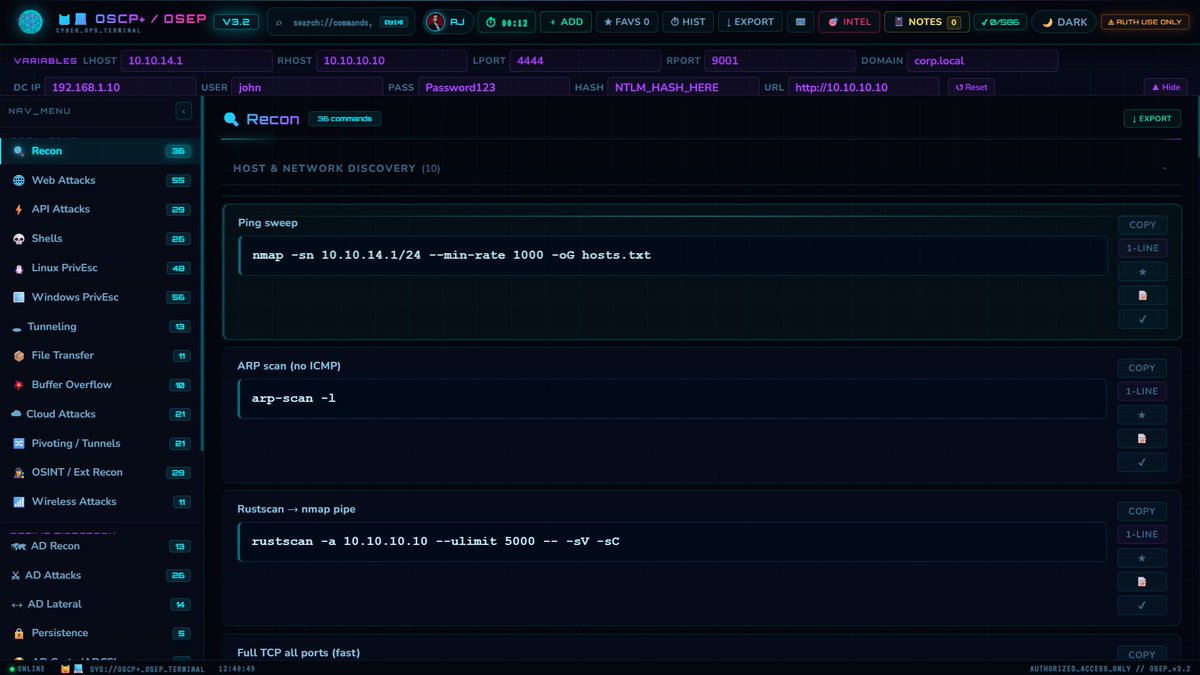Open the keyboard shortcuts icon button
1200x675 pixels.
tap(799, 22)
